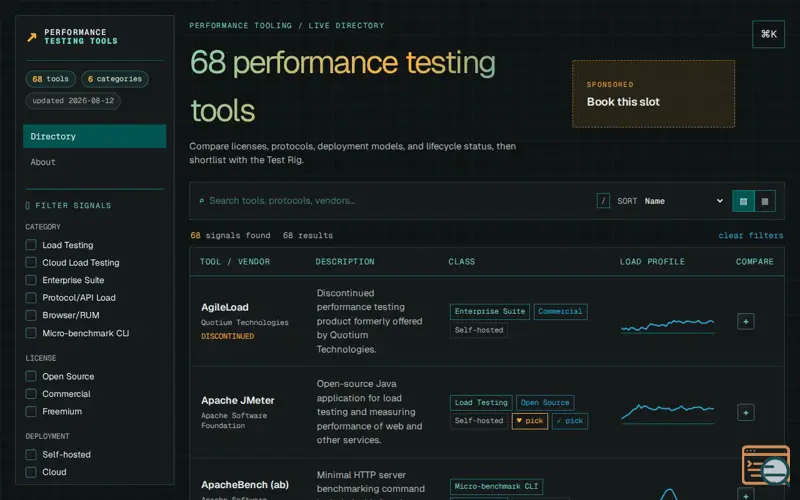The image size is (800, 500).
Task: Open the Sort by Name dropdown
Action: click(x=683, y=201)
